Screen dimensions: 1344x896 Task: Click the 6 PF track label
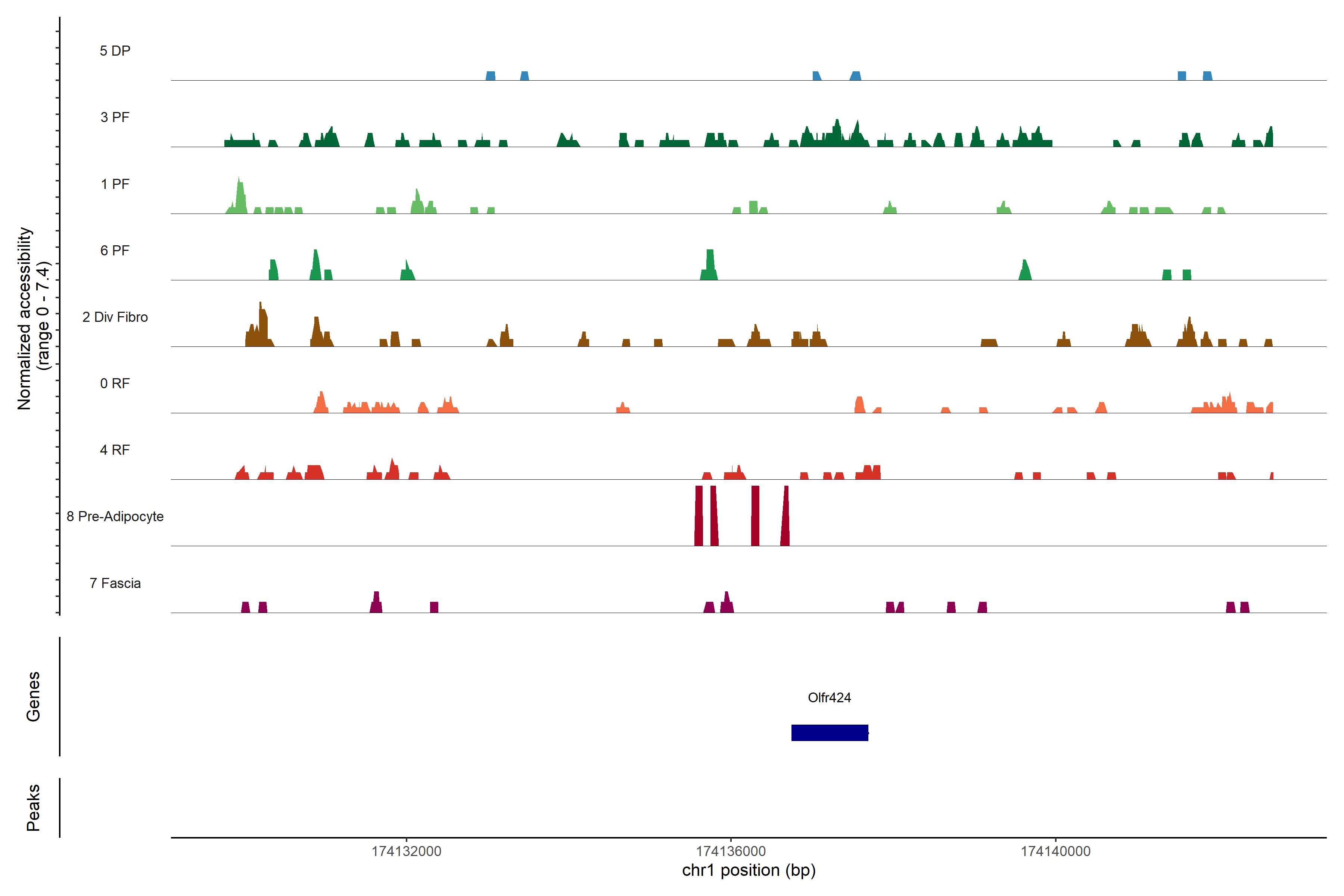point(115,250)
